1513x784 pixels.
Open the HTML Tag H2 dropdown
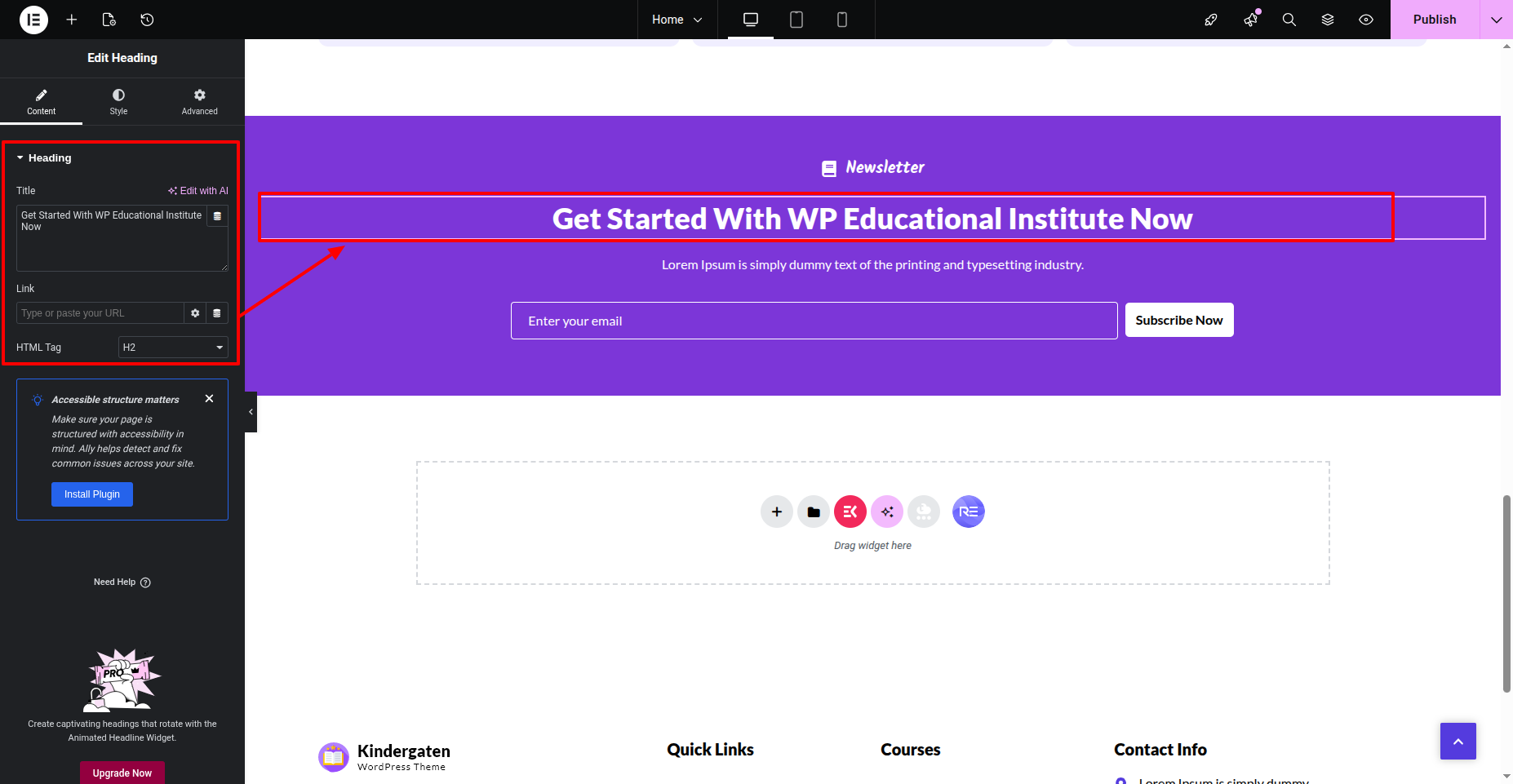(173, 348)
